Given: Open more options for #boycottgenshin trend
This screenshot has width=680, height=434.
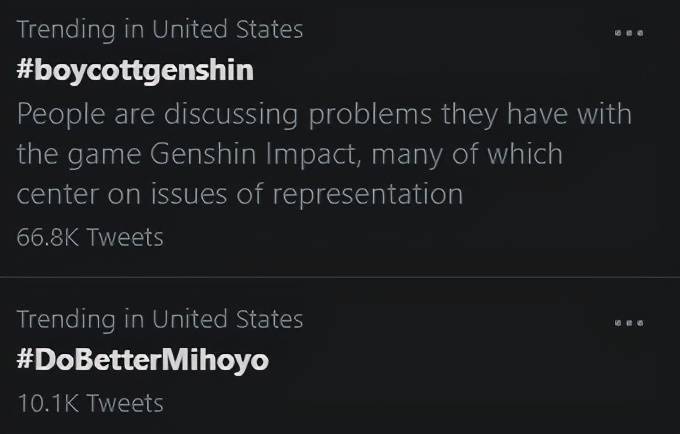Looking at the screenshot, I should click(629, 33).
